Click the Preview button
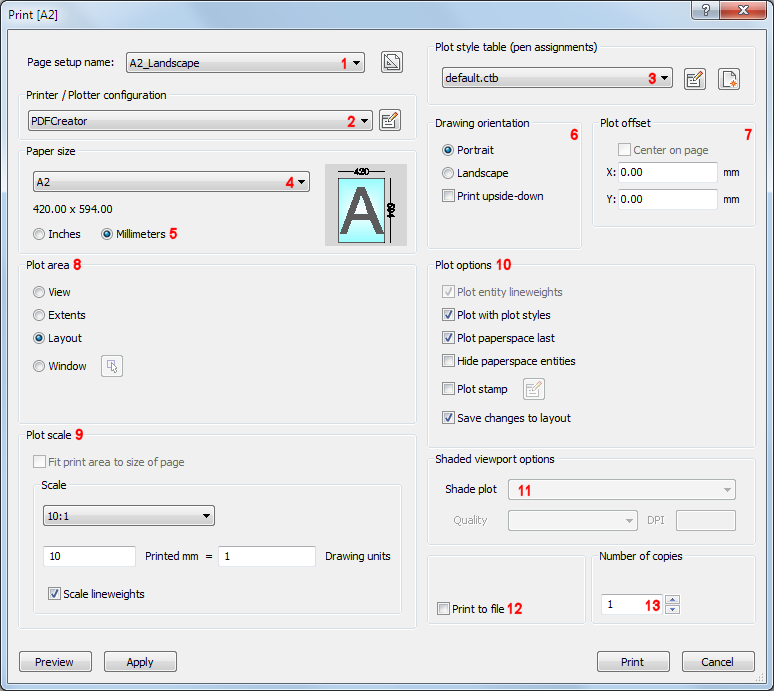 pos(55,662)
